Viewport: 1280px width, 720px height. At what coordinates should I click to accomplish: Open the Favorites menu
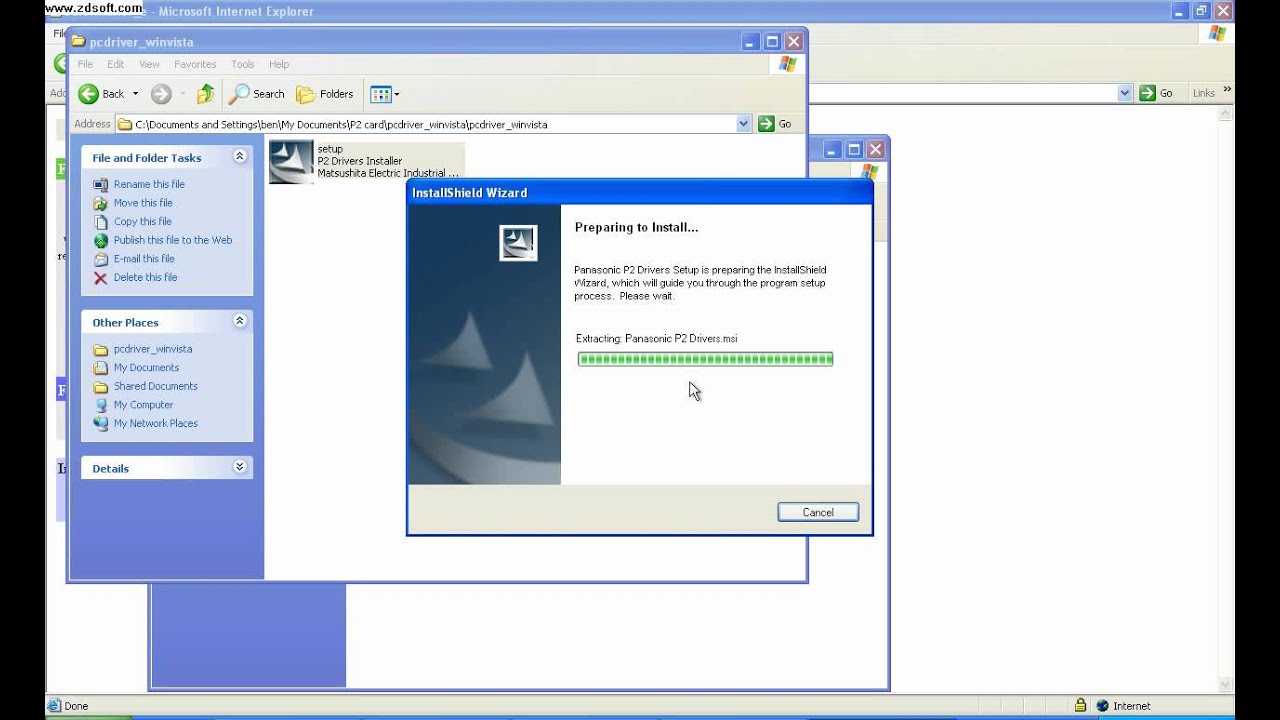pyautogui.click(x=195, y=64)
